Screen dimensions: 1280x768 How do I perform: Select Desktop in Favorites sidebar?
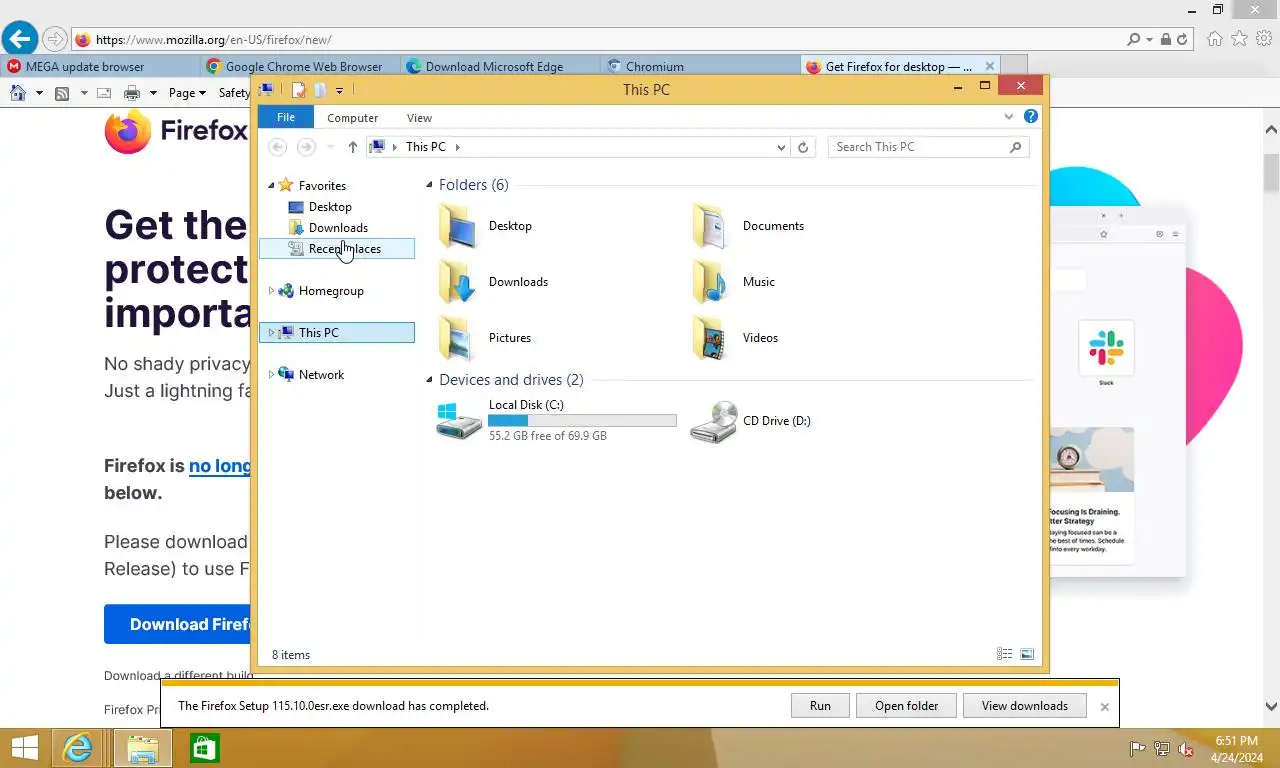(329, 207)
